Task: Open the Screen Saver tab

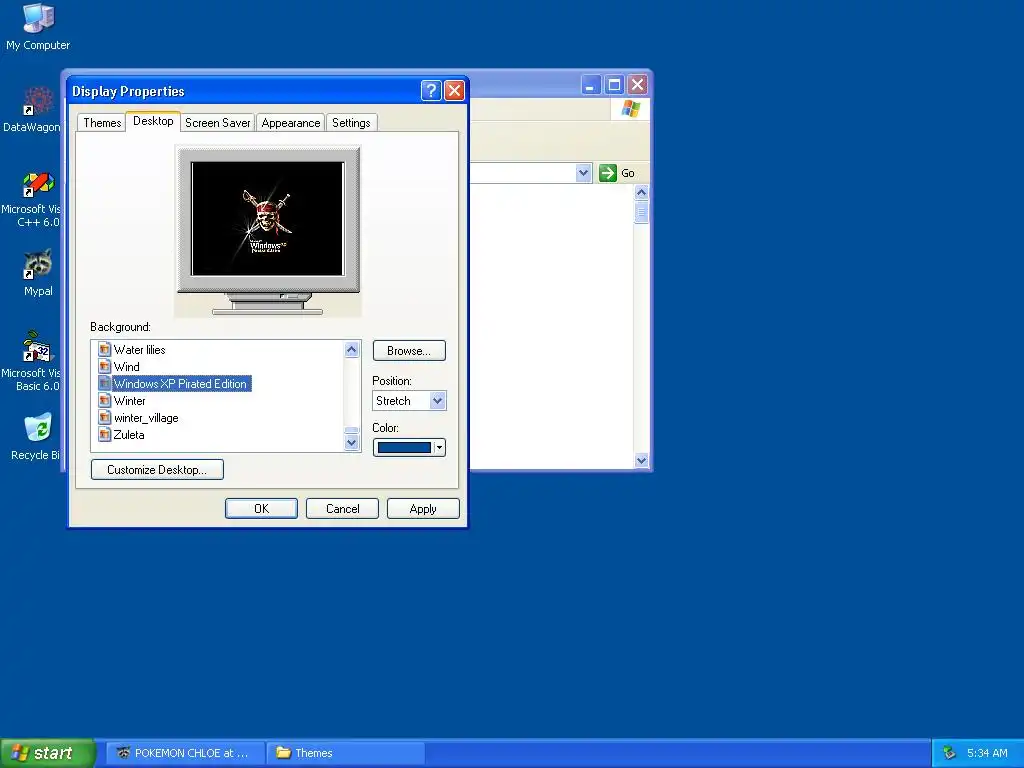Action: [217, 123]
